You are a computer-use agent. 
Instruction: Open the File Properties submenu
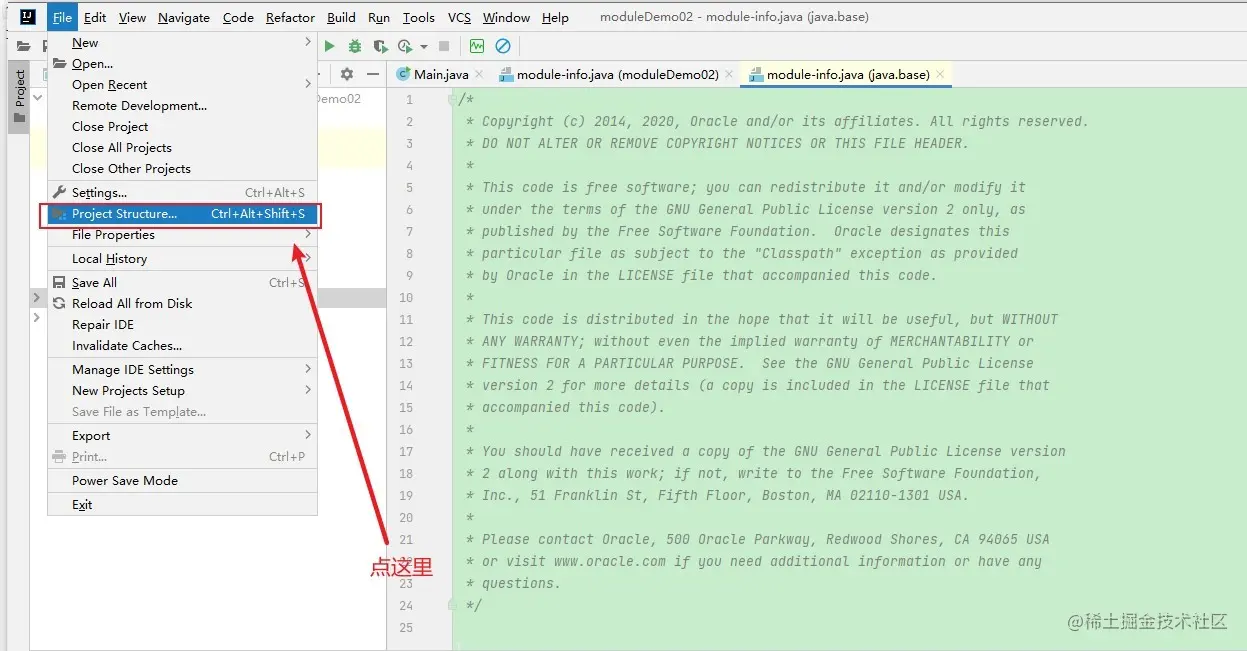click(183, 235)
